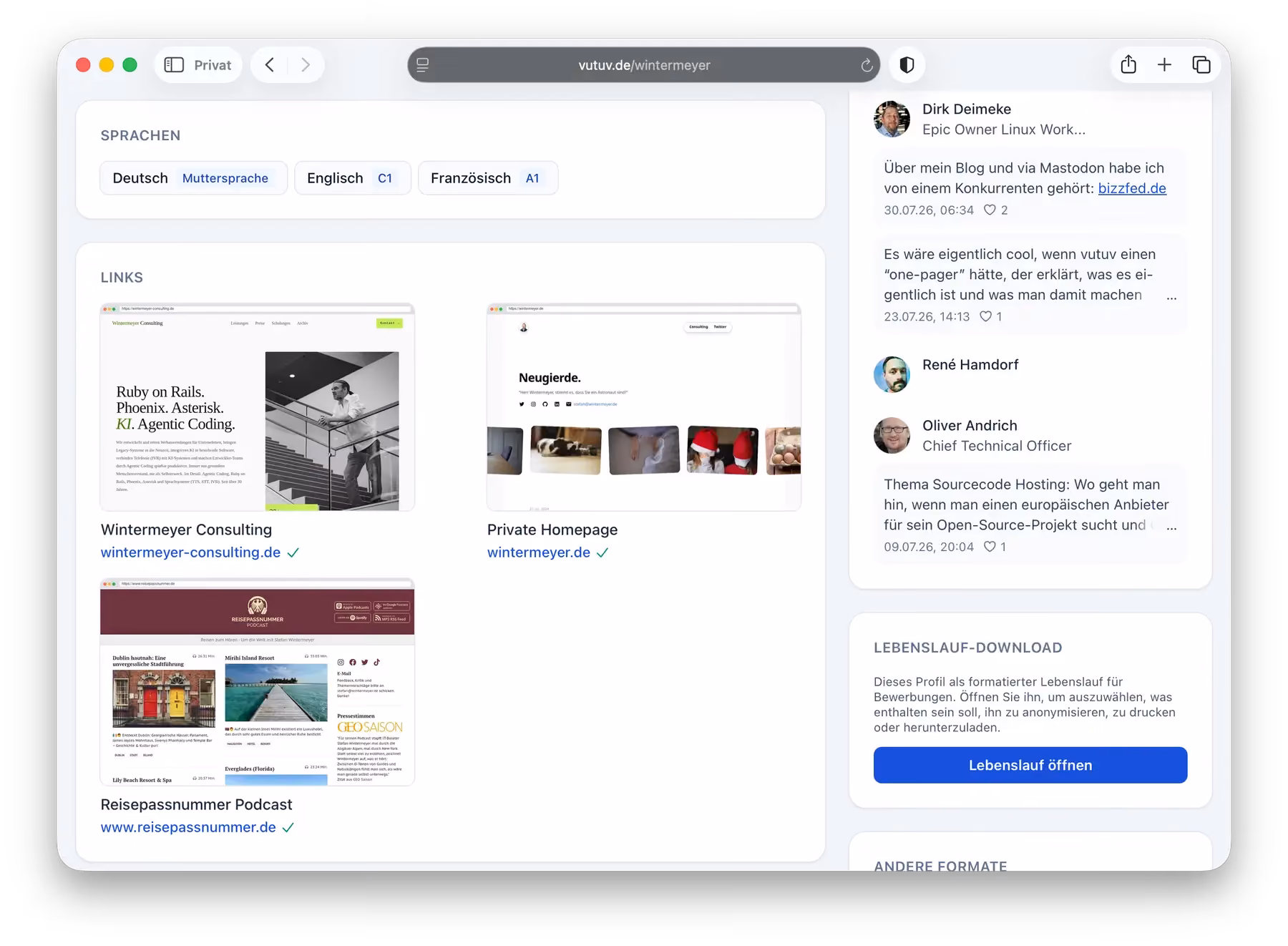Go forward with the right chevron
Image resolution: width=1288 pixels, height=946 pixels.
(306, 65)
